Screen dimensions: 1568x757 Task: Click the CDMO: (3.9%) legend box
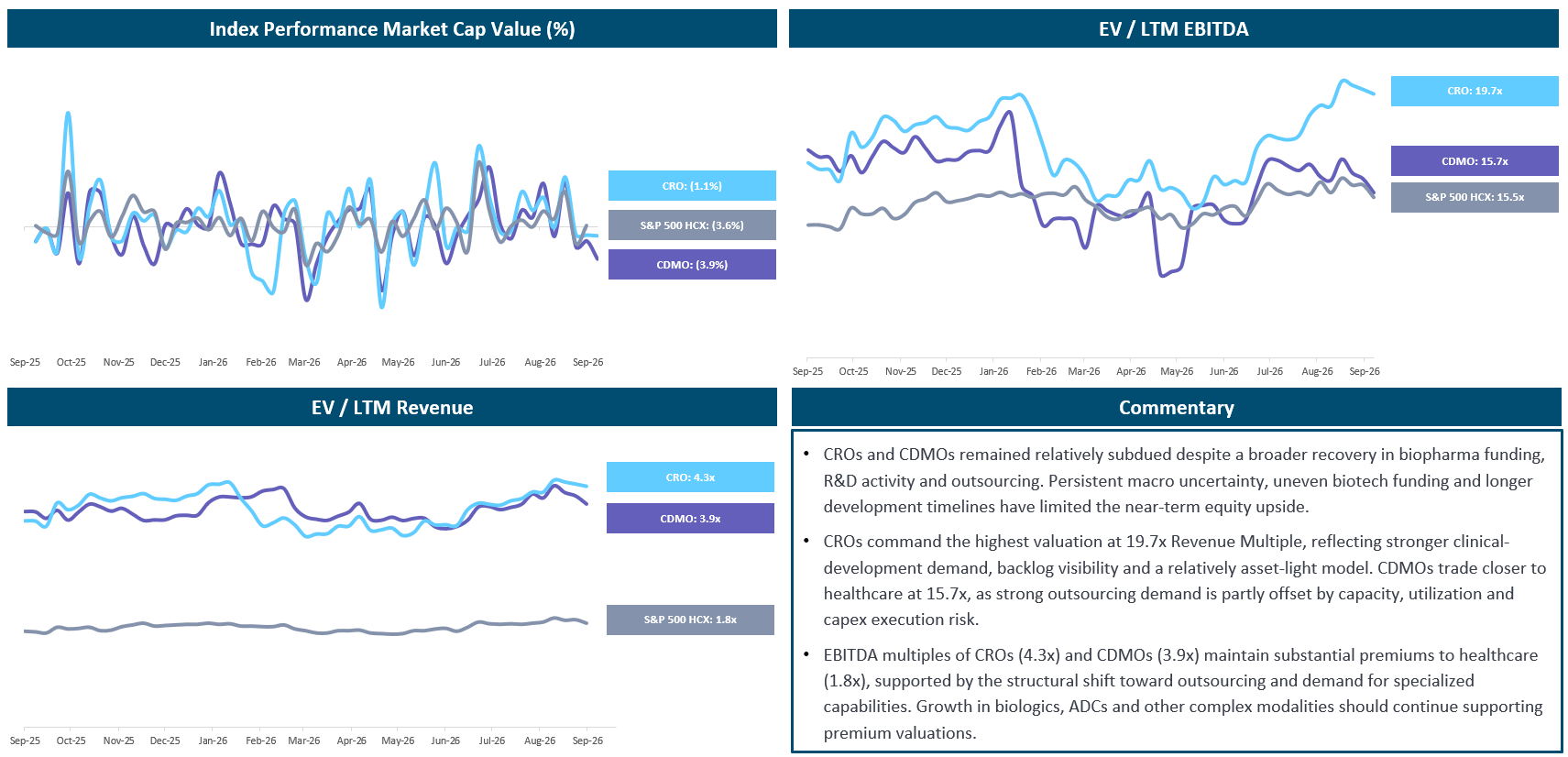[x=692, y=264]
